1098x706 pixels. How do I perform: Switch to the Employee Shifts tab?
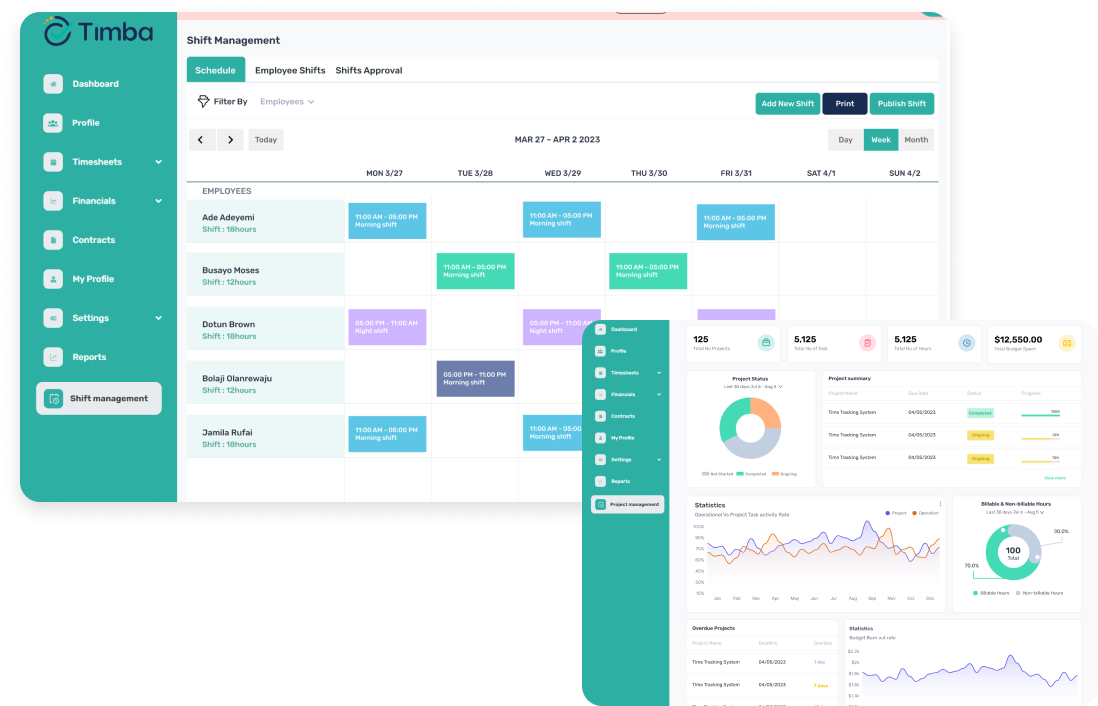click(290, 71)
